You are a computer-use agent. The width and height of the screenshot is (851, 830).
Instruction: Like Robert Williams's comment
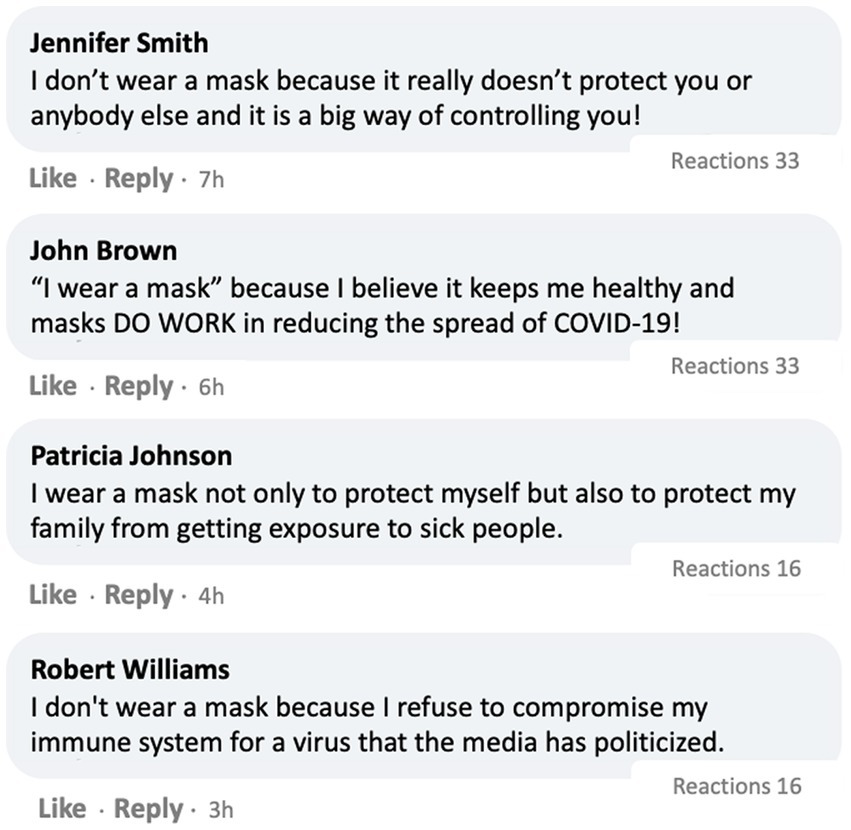point(62,808)
